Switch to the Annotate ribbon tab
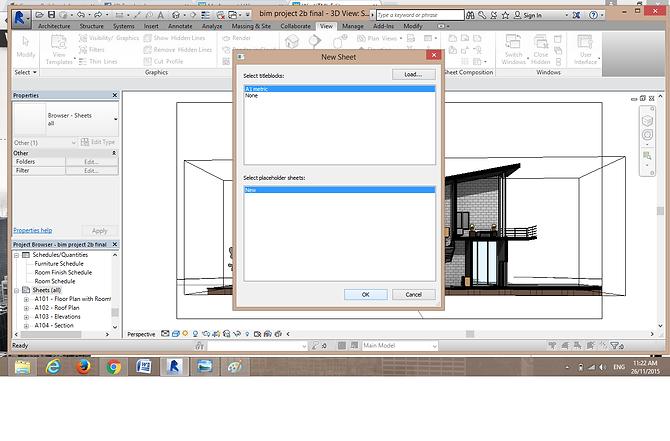Image resolution: width=670 pixels, height=441 pixels. (180, 26)
